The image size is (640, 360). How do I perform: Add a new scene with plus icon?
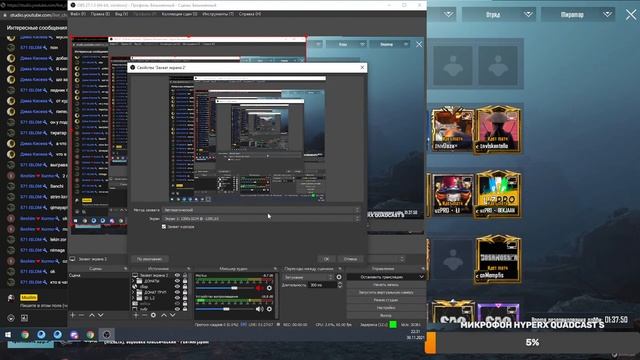[73, 315]
